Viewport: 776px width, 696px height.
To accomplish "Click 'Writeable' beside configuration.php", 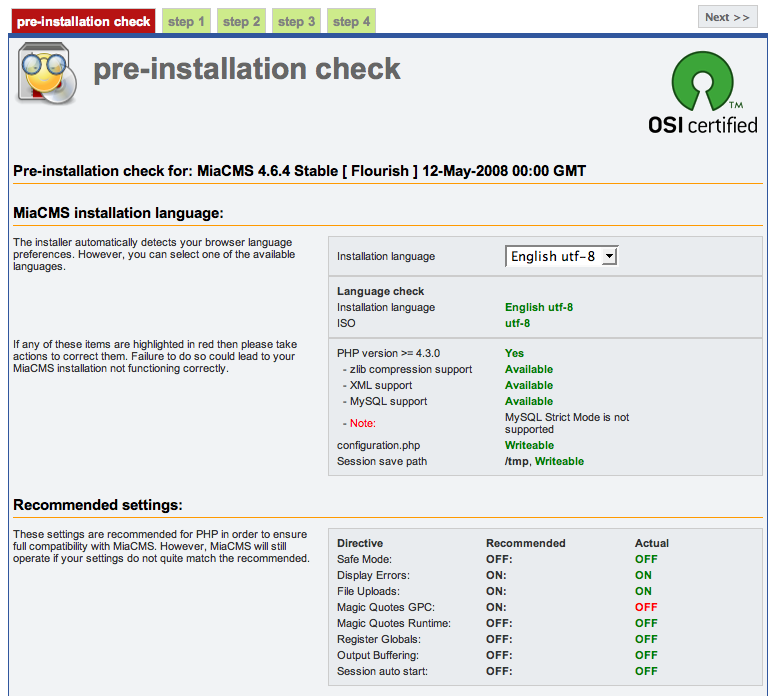I will [530, 445].
